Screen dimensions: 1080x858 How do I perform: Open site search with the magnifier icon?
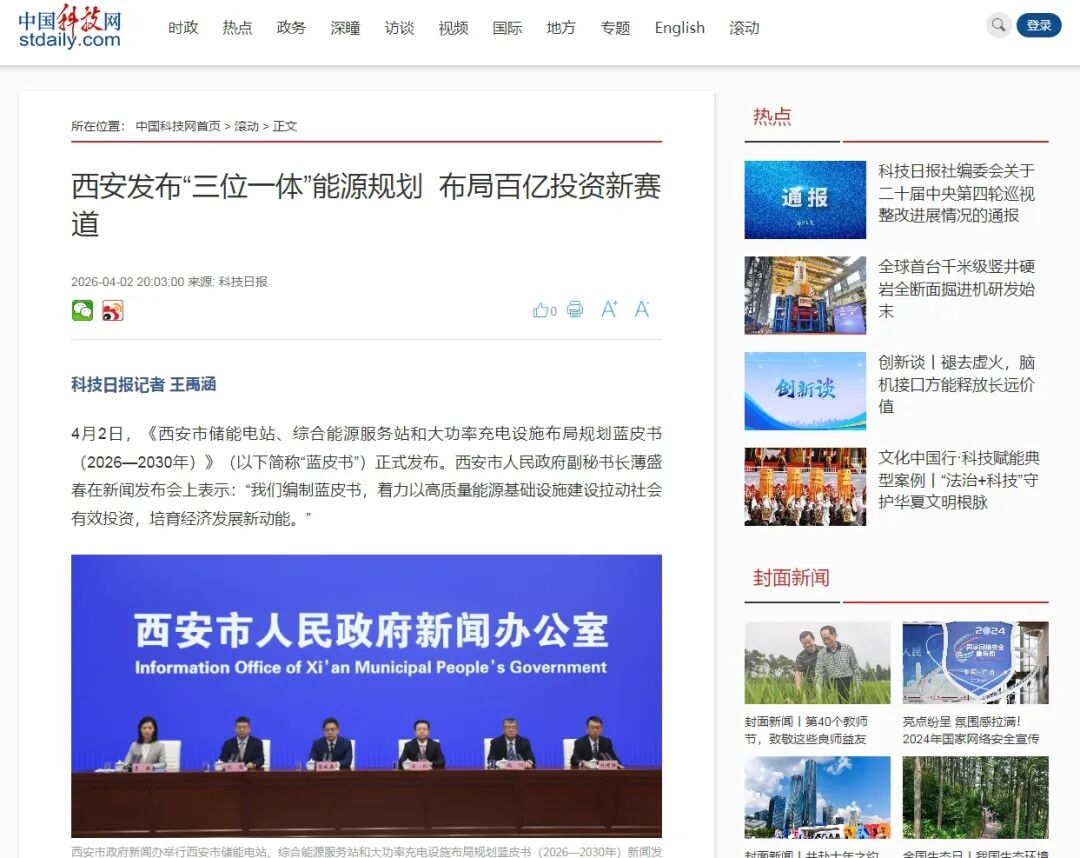997,25
